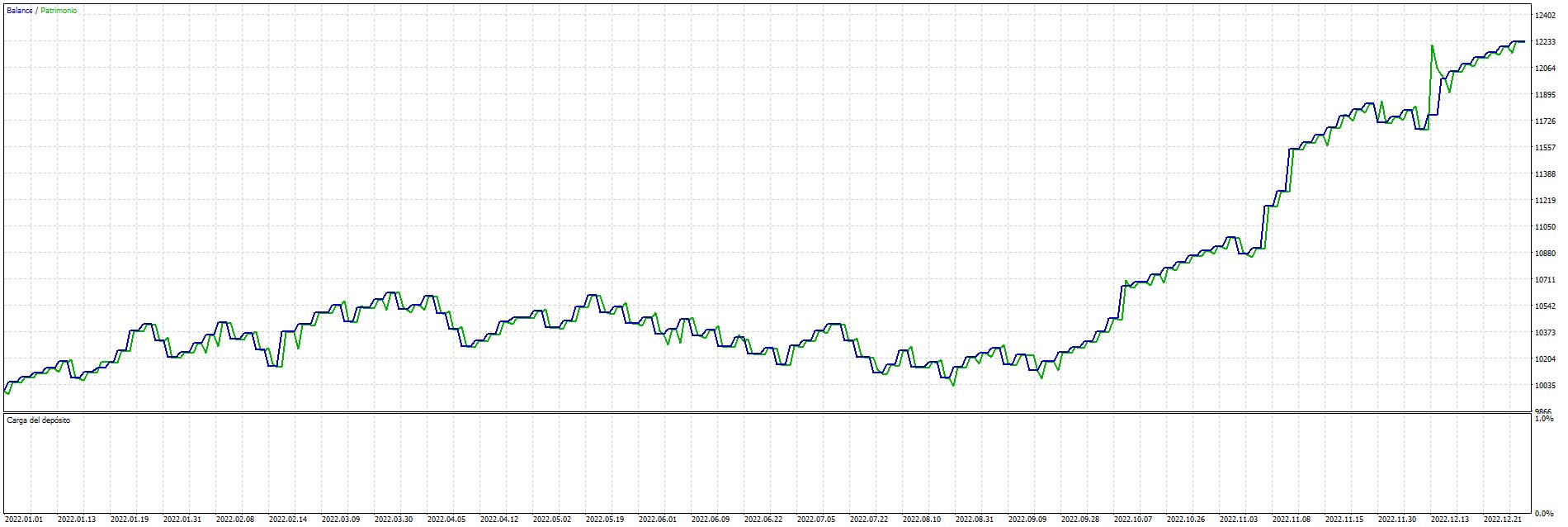This screenshot has height=527, width=1568.
Task: Click the green Patrimonio legend label
Action: pyautogui.click(x=58, y=11)
